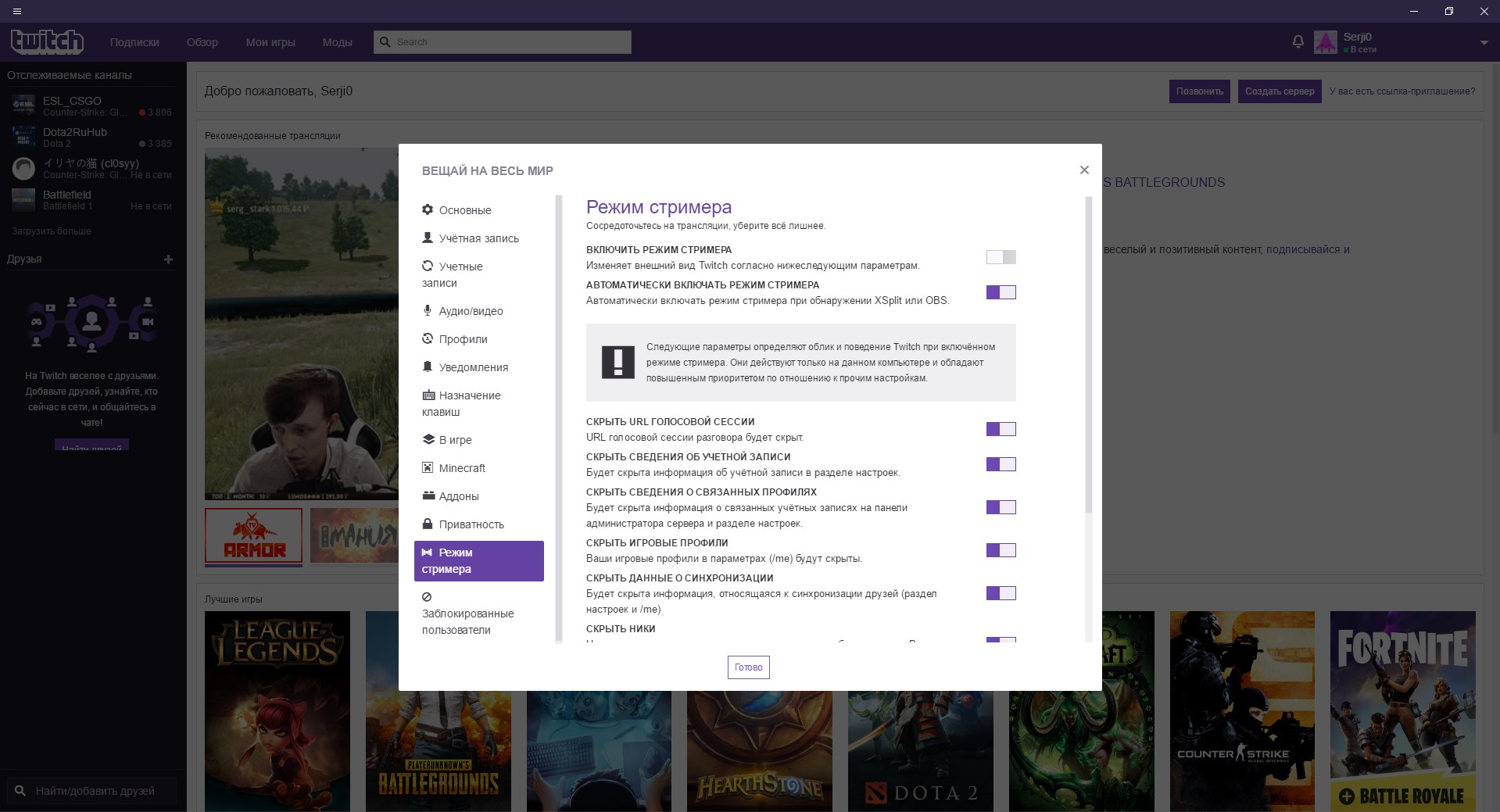This screenshot has height=812, width=1500.
Task: Click the sync icon next to Учетные записи
Action: pos(428,266)
